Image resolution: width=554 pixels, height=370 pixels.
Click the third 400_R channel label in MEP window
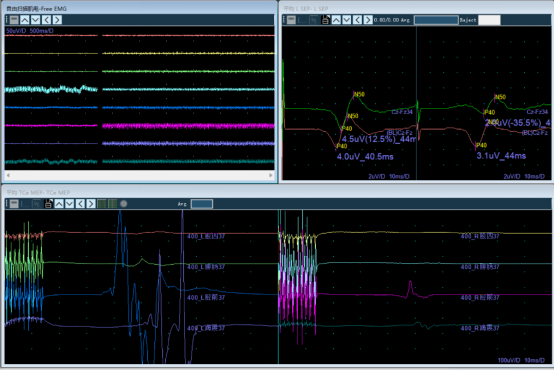(480, 298)
